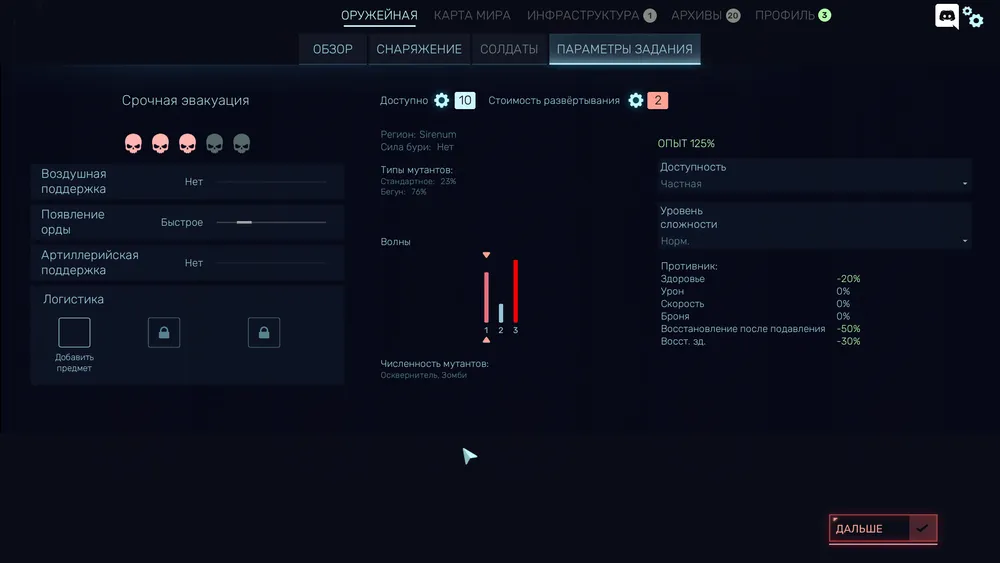This screenshot has height=563, width=1000.
Task: Click the wave 2 bar
Action: pos(501,313)
